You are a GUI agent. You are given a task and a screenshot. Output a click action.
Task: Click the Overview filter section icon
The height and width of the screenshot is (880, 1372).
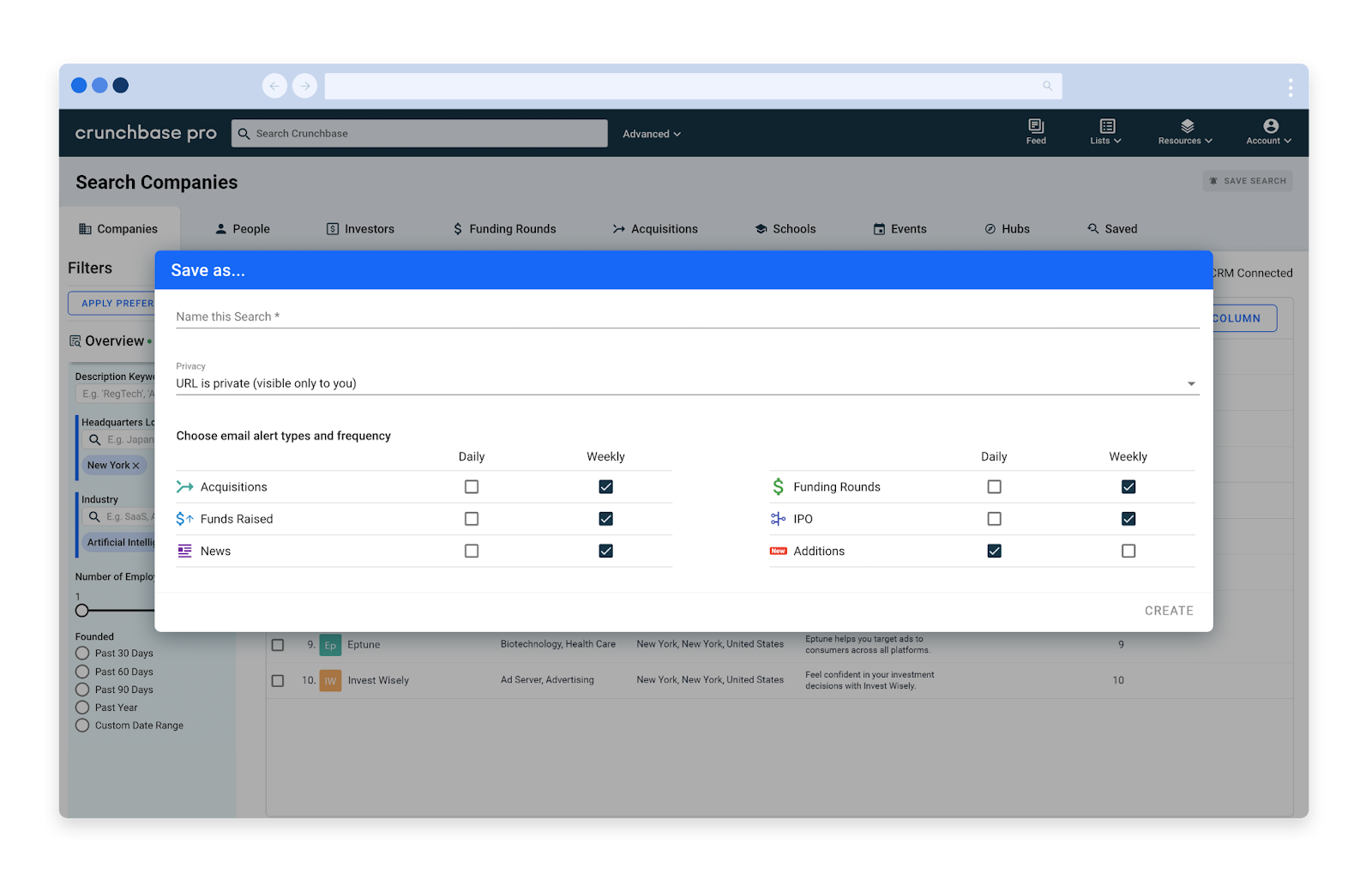tap(75, 341)
